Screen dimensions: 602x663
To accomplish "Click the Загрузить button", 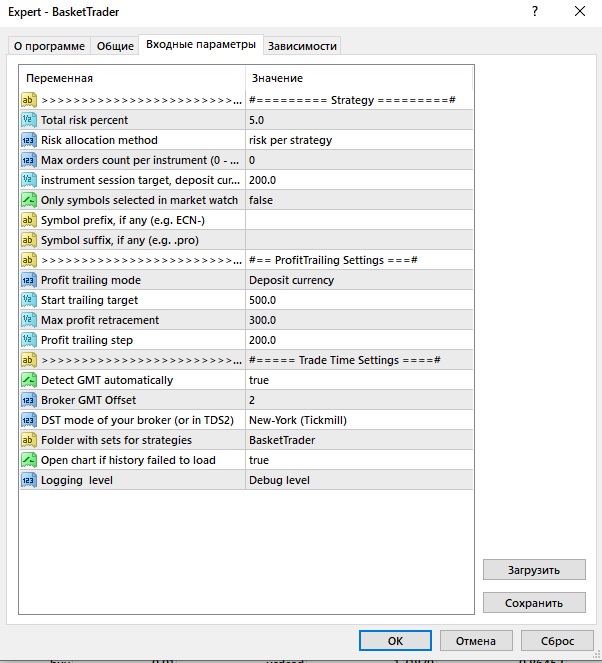I will tap(534, 570).
